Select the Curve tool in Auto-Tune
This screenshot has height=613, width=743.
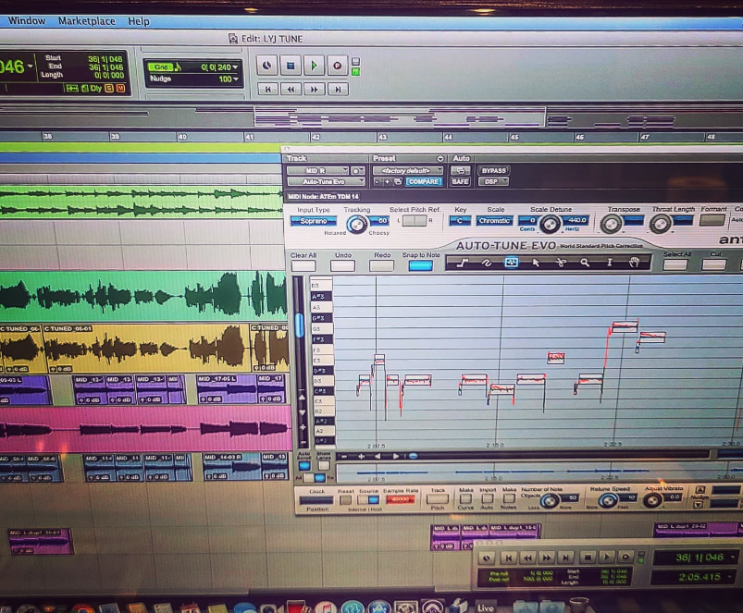pyautogui.click(x=487, y=262)
